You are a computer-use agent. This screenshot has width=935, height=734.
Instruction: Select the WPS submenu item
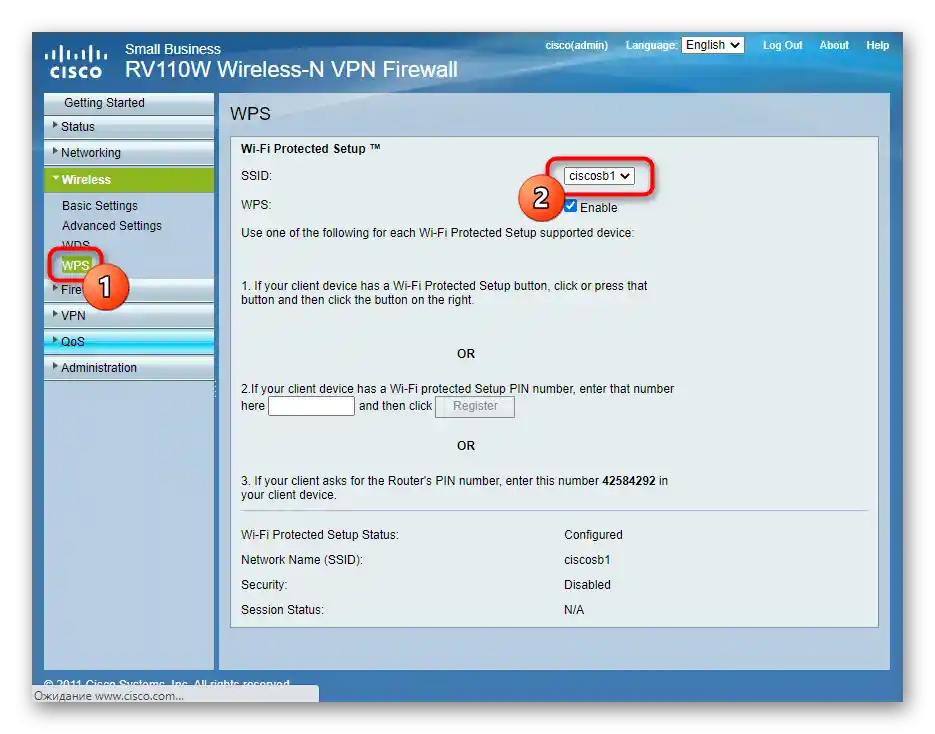point(76,265)
